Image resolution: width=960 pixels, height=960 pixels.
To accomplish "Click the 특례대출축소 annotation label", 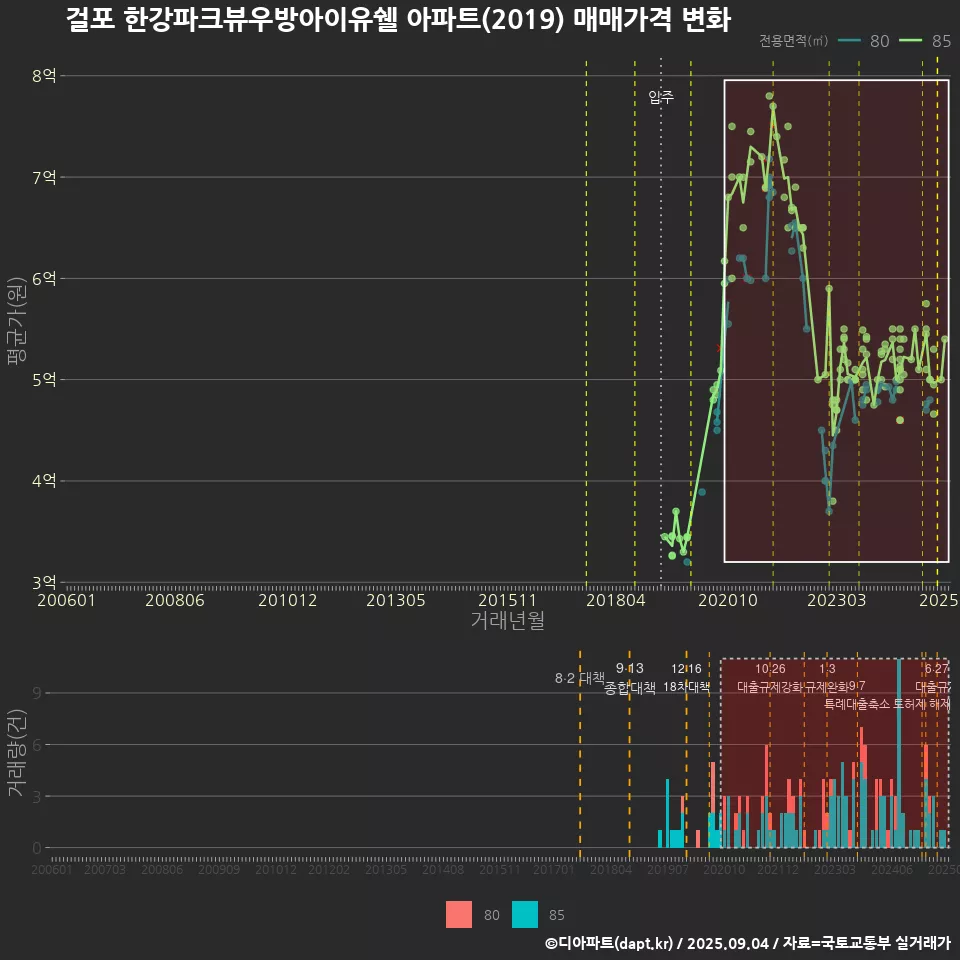I will 856,703.
